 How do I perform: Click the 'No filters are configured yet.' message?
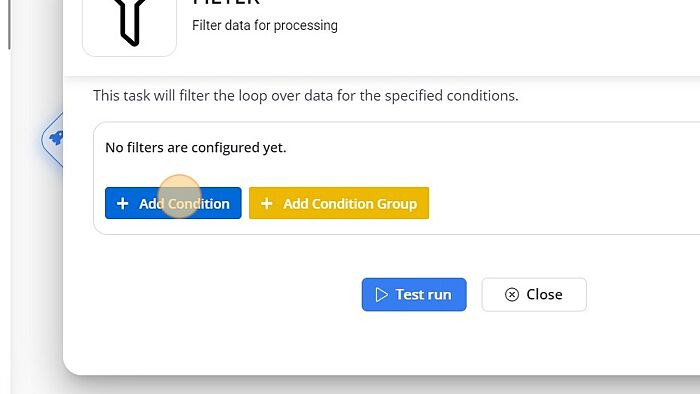coord(196,147)
